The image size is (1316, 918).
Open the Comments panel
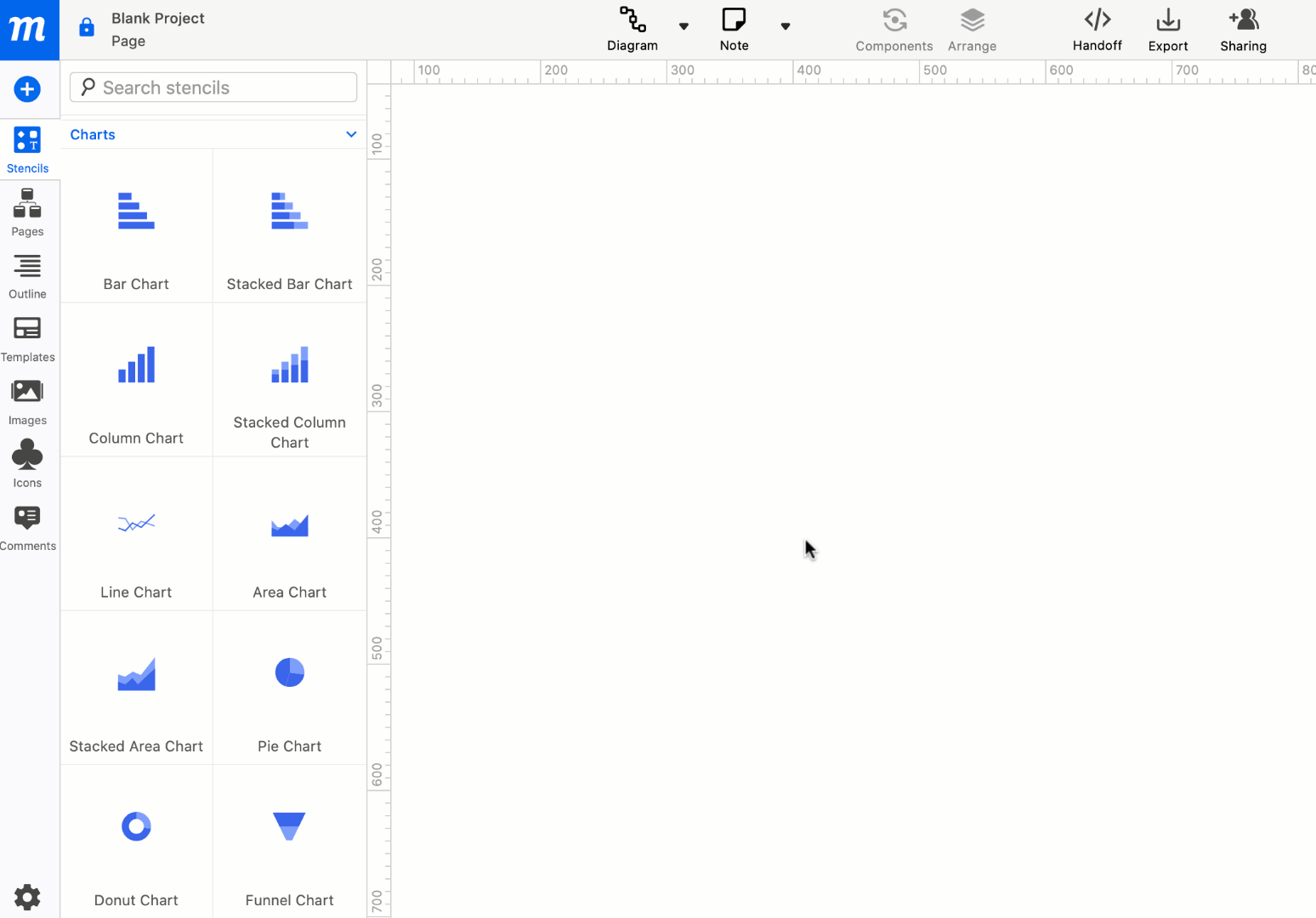pos(27,525)
